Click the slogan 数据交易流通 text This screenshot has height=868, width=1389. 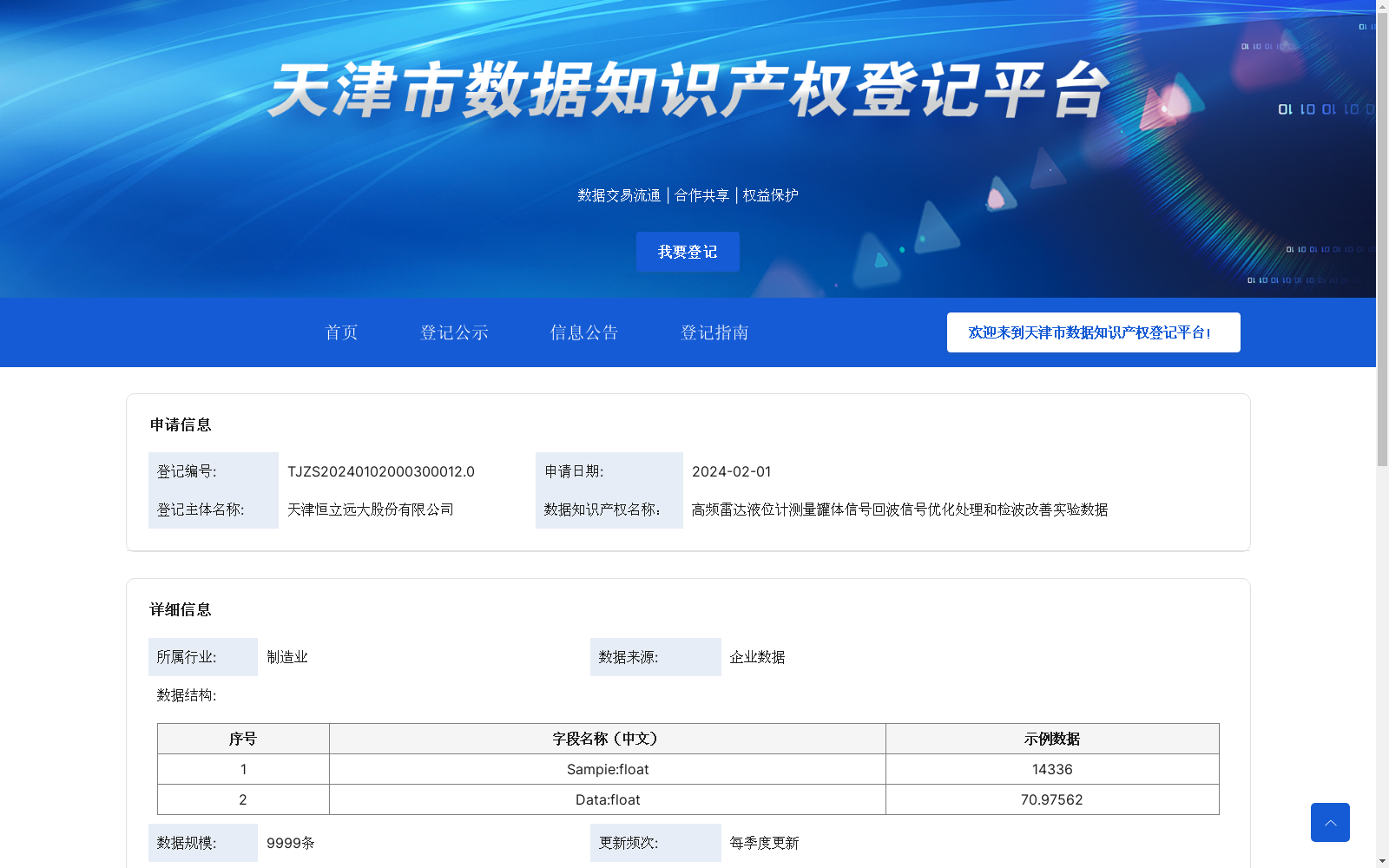click(x=619, y=195)
